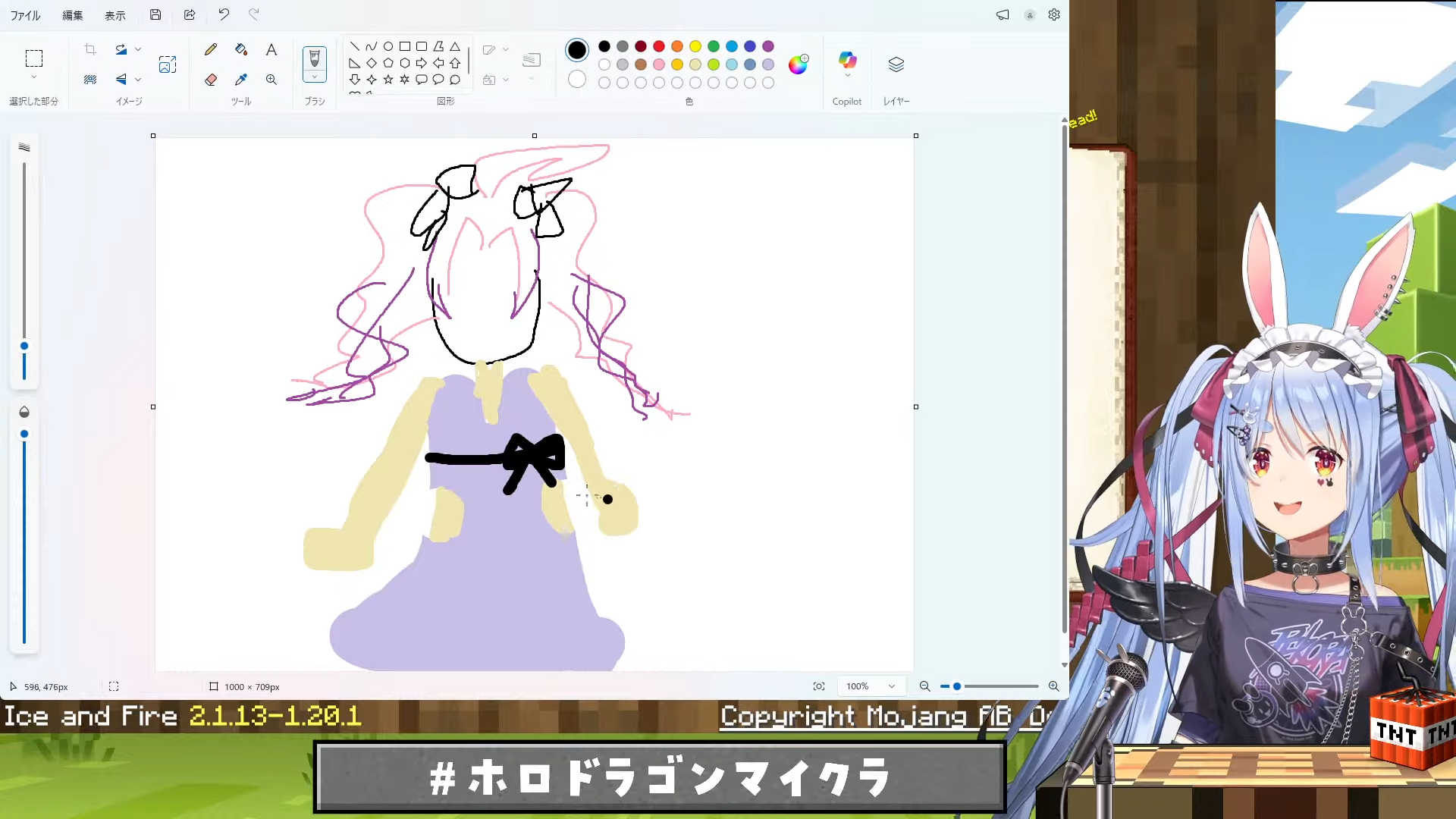This screenshot has width=1456, height=819.
Task: Switch to the white secondary color circle
Action: (x=576, y=80)
